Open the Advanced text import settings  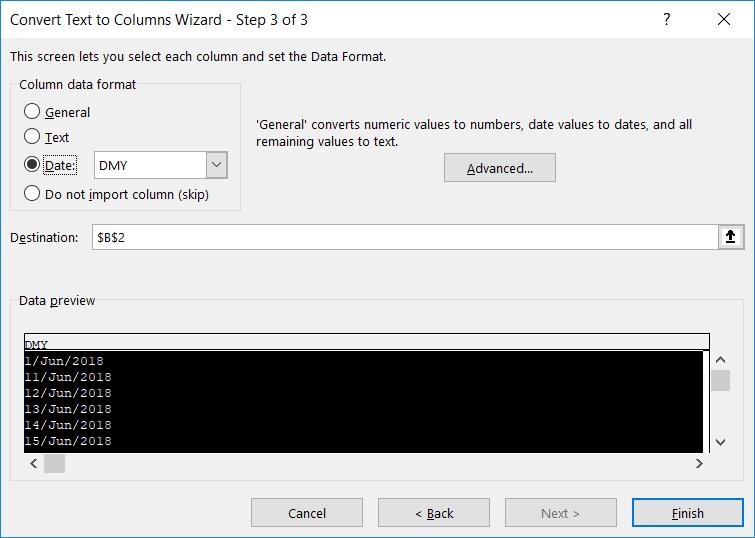click(x=499, y=168)
